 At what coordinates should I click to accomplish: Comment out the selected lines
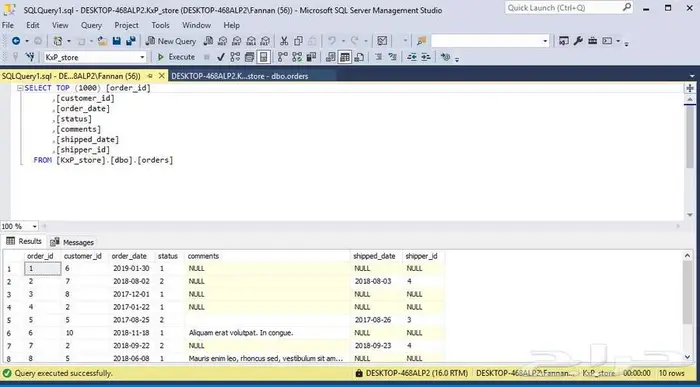pos(379,57)
